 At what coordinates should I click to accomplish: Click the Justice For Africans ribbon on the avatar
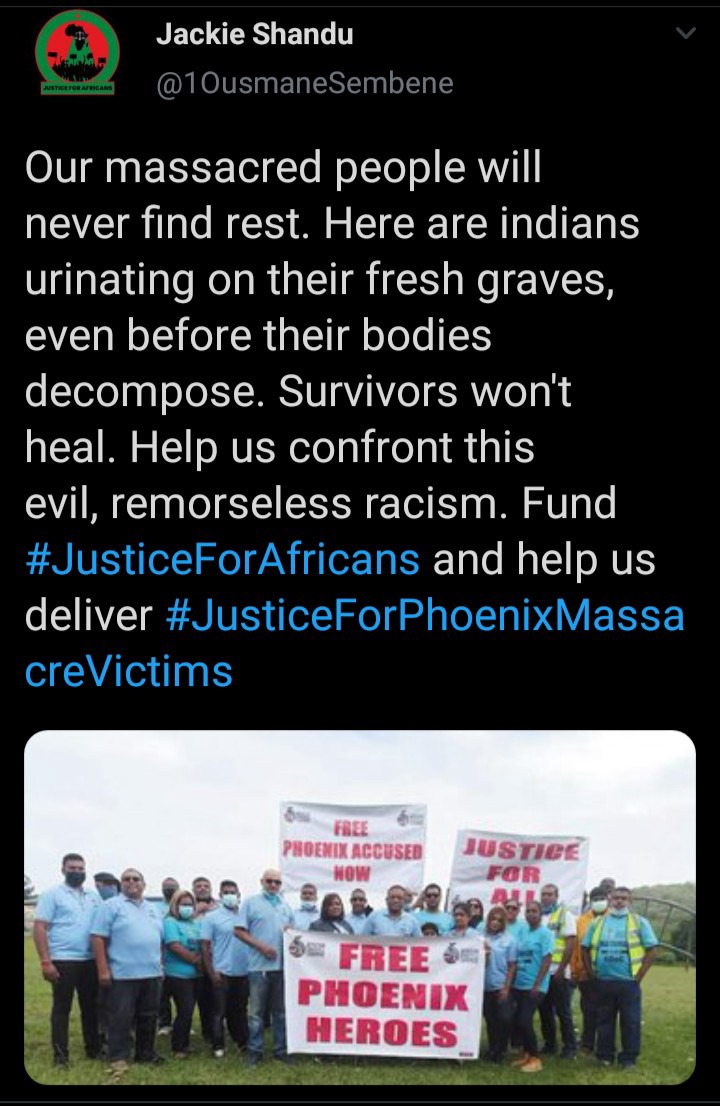coord(78,89)
